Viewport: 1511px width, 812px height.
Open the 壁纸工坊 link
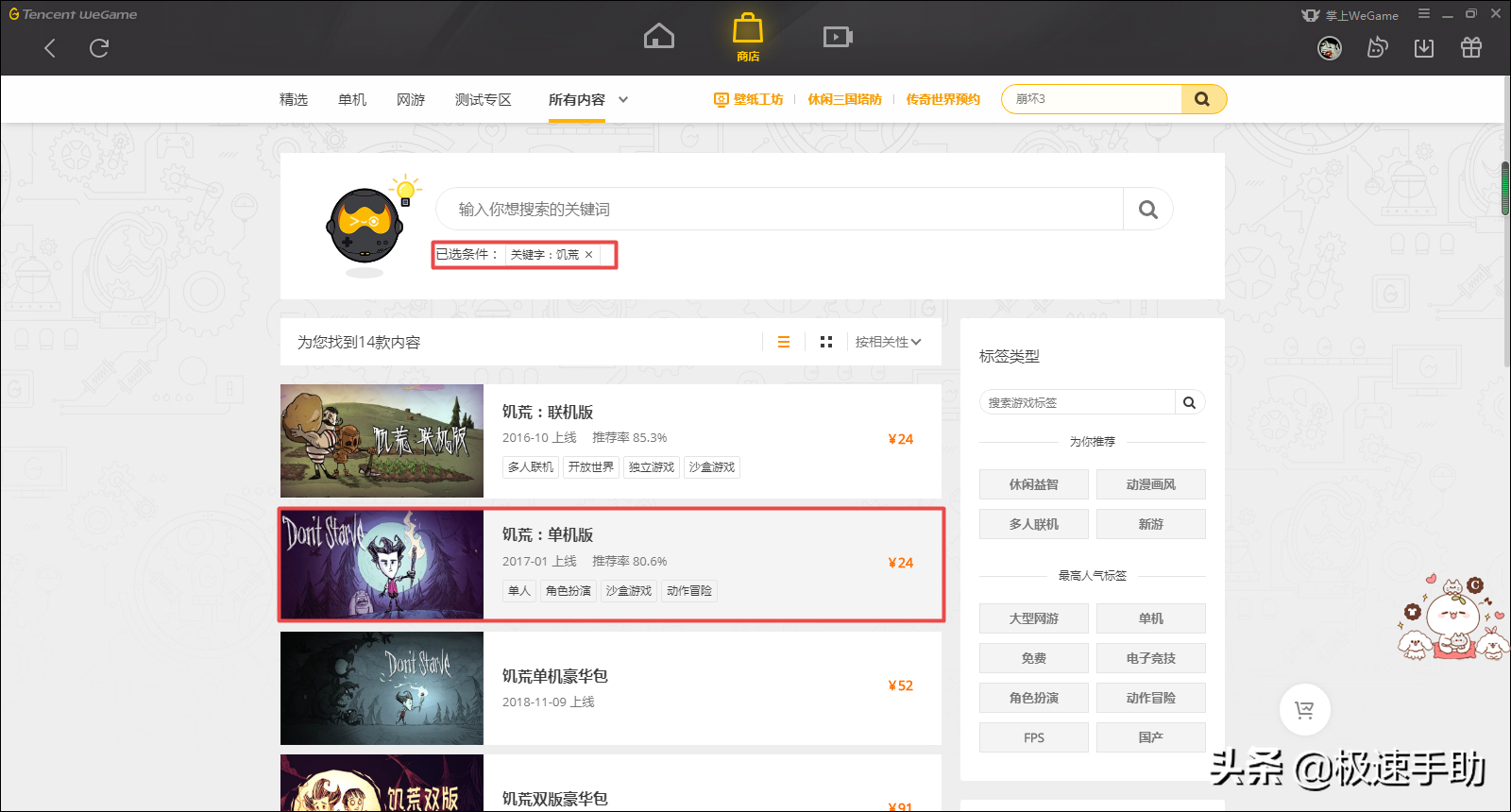coord(749,99)
